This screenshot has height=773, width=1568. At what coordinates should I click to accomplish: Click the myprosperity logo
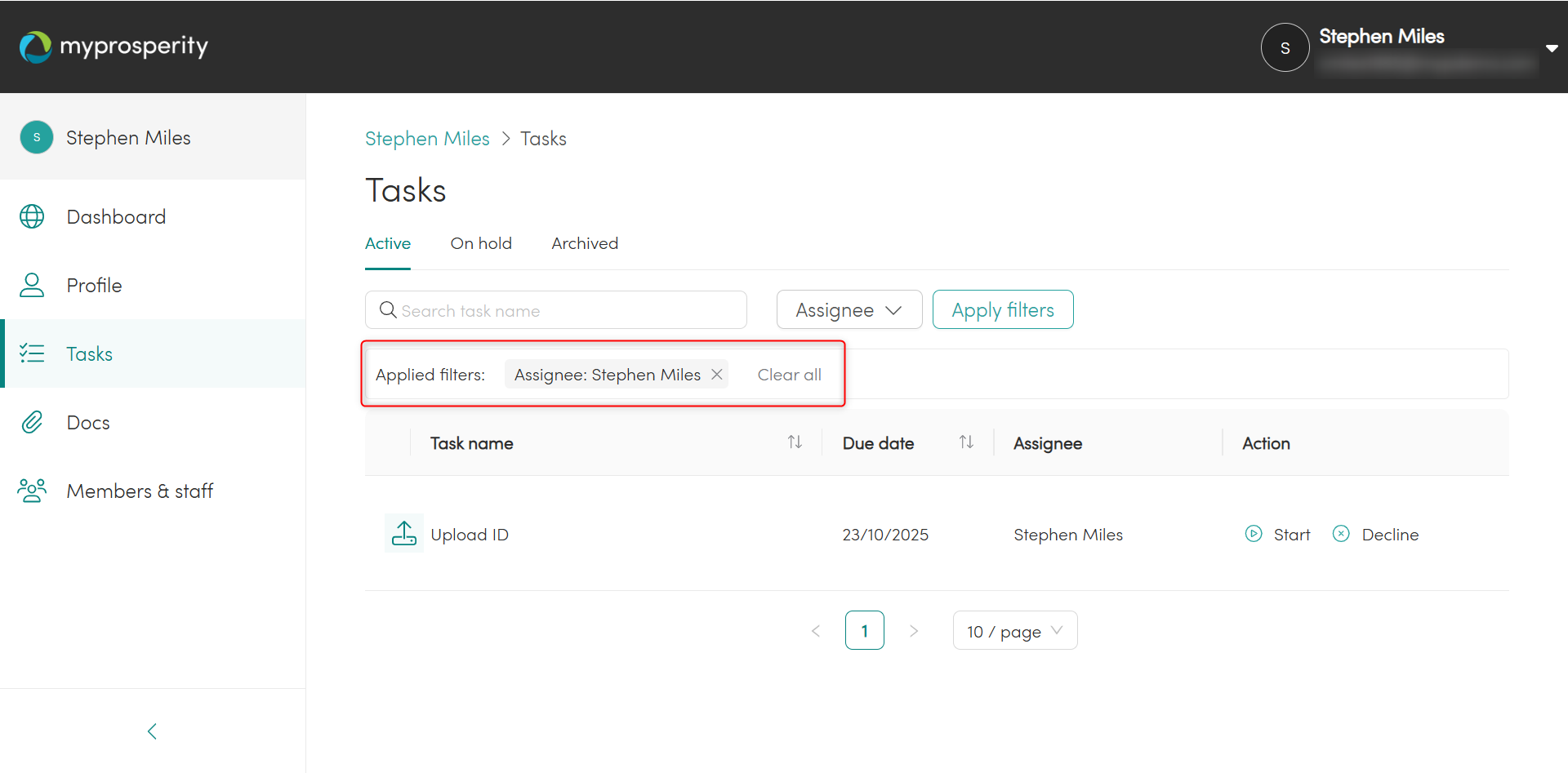point(114,47)
